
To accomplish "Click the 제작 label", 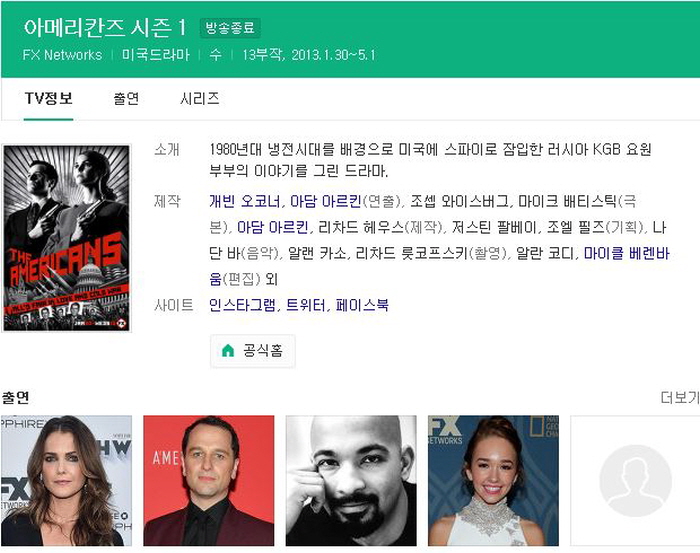I will [x=167, y=201].
